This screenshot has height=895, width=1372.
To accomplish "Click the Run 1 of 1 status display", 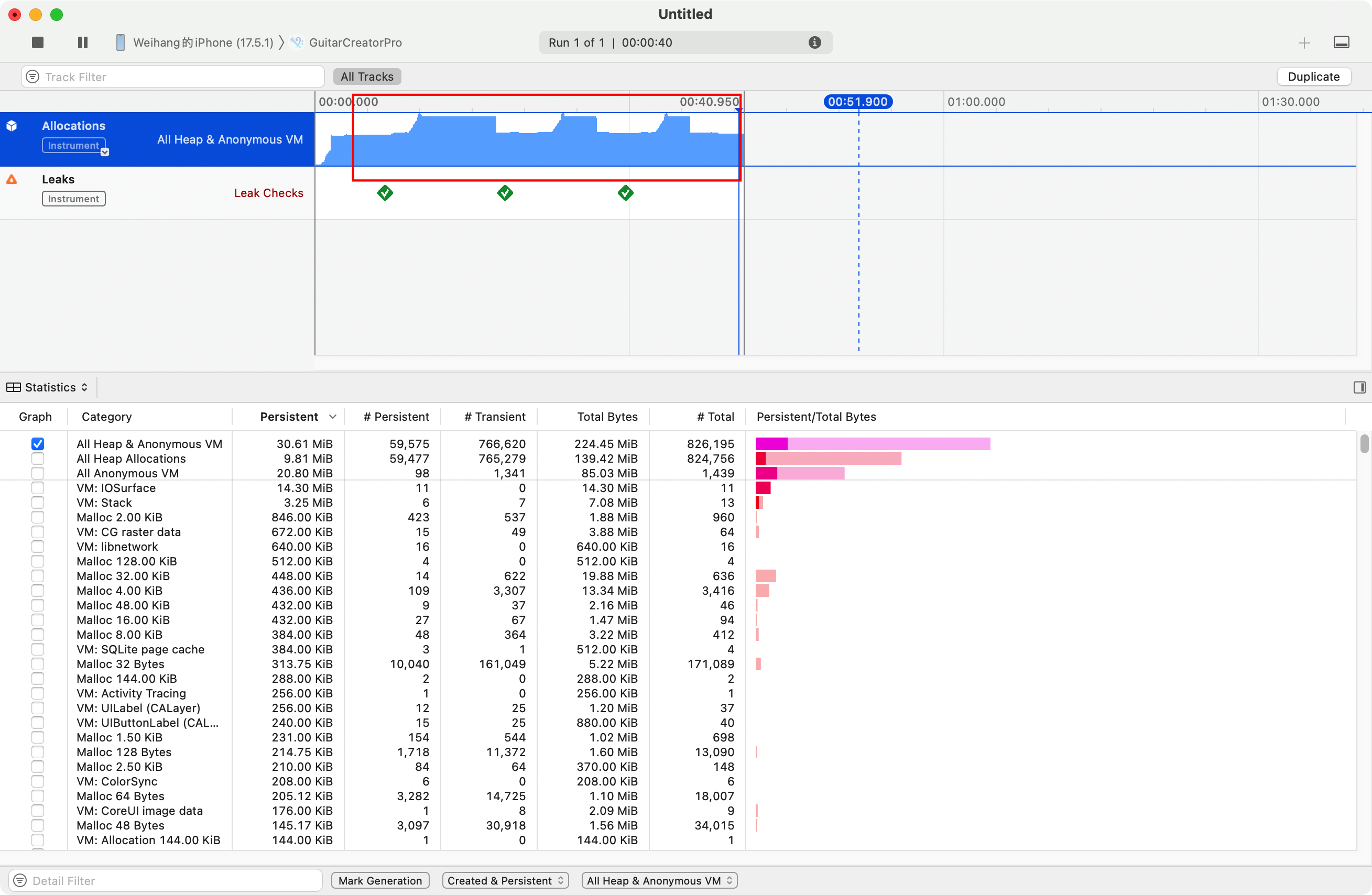I will point(685,42).
